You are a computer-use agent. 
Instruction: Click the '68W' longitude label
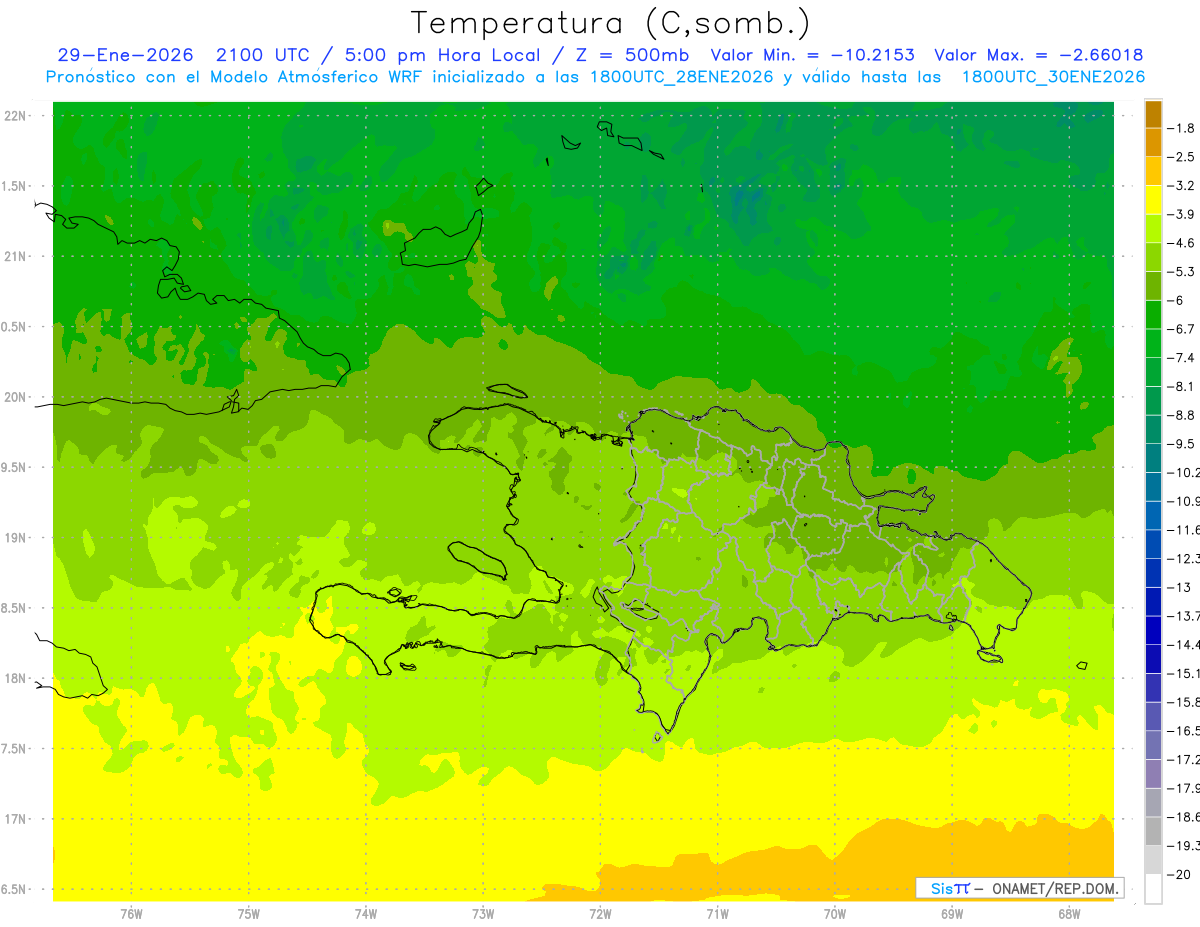click(x=1069, y=914)
